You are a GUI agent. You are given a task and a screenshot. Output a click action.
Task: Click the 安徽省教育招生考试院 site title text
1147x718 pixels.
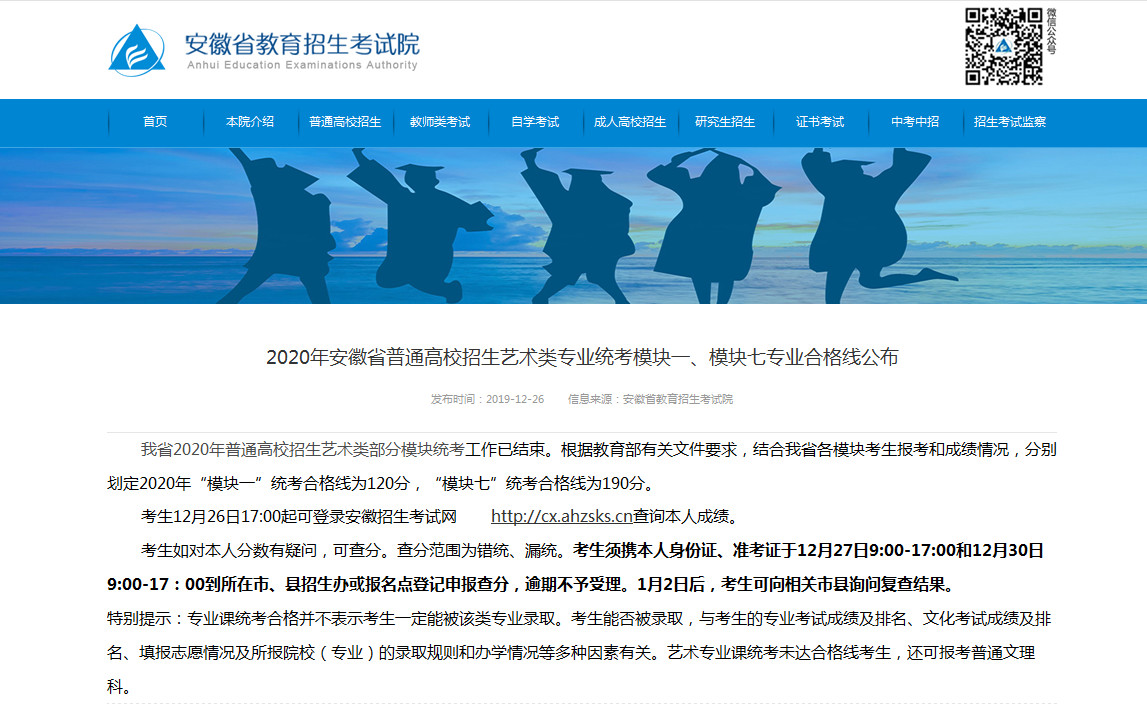302,44
